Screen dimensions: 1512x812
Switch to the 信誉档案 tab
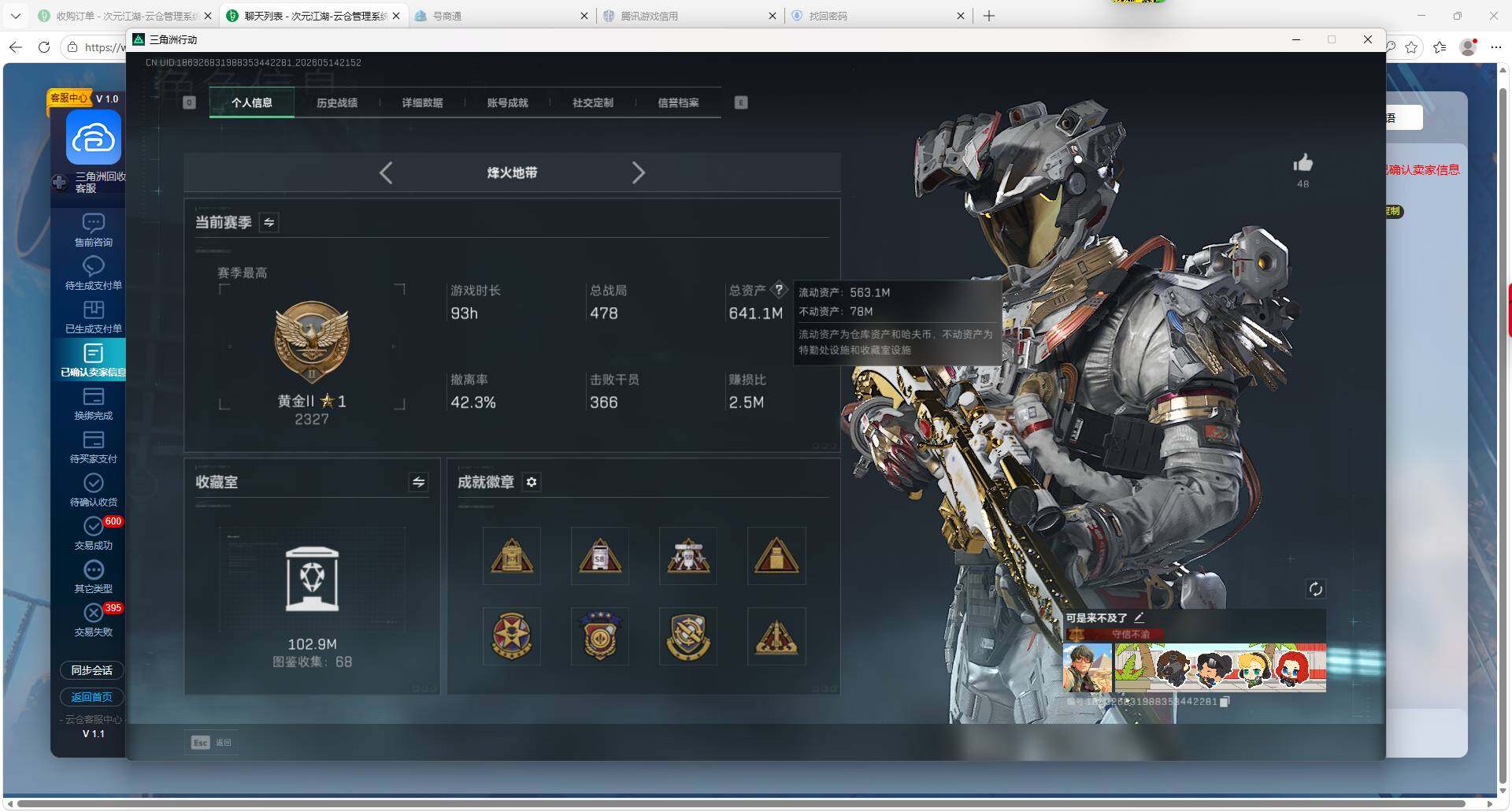click(x=678, y=102)
